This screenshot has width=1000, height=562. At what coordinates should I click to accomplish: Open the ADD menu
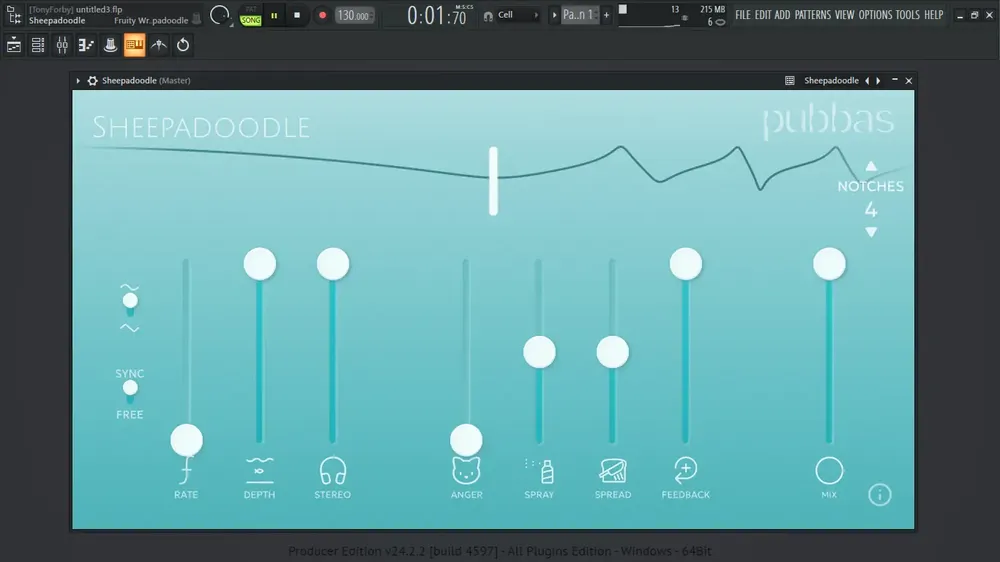tap(783, 15)
